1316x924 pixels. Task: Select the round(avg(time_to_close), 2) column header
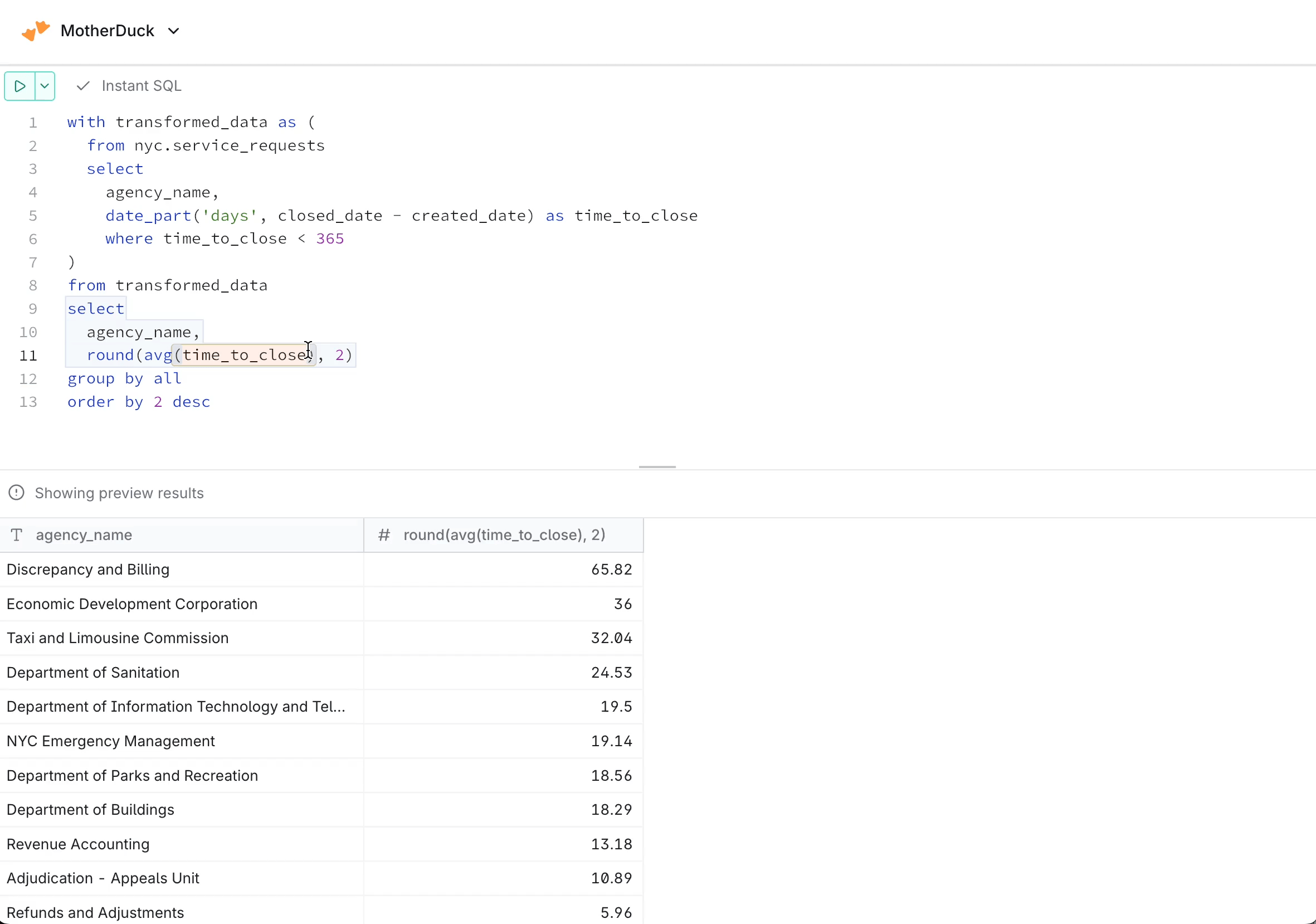point(504,536)
